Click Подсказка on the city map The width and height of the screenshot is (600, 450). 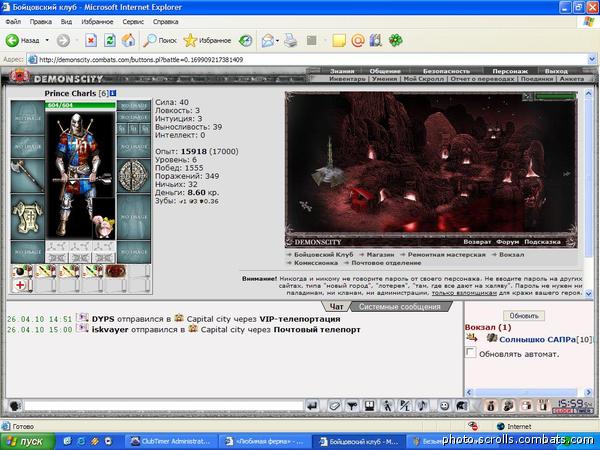(542, 242)
